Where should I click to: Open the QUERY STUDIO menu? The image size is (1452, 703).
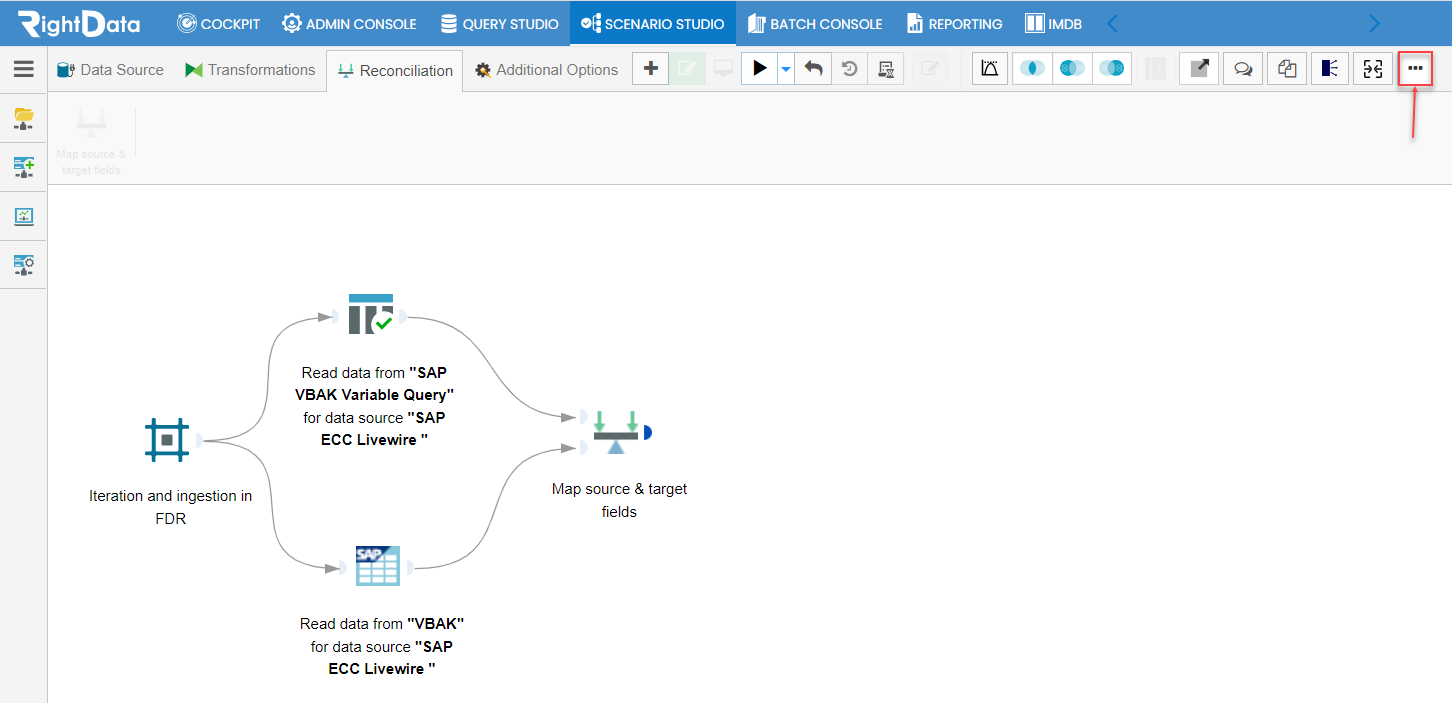click(499, 23)
